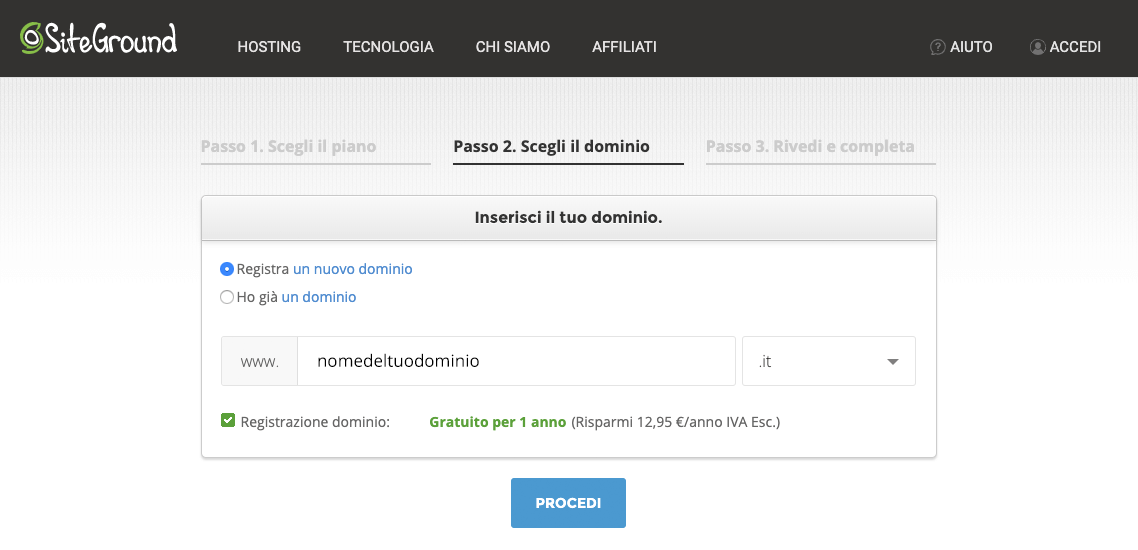Click the AIUTO question mark icon
Image resolution: width=1138 pixels, height=550 pixels.
click(x=937, y=47)
